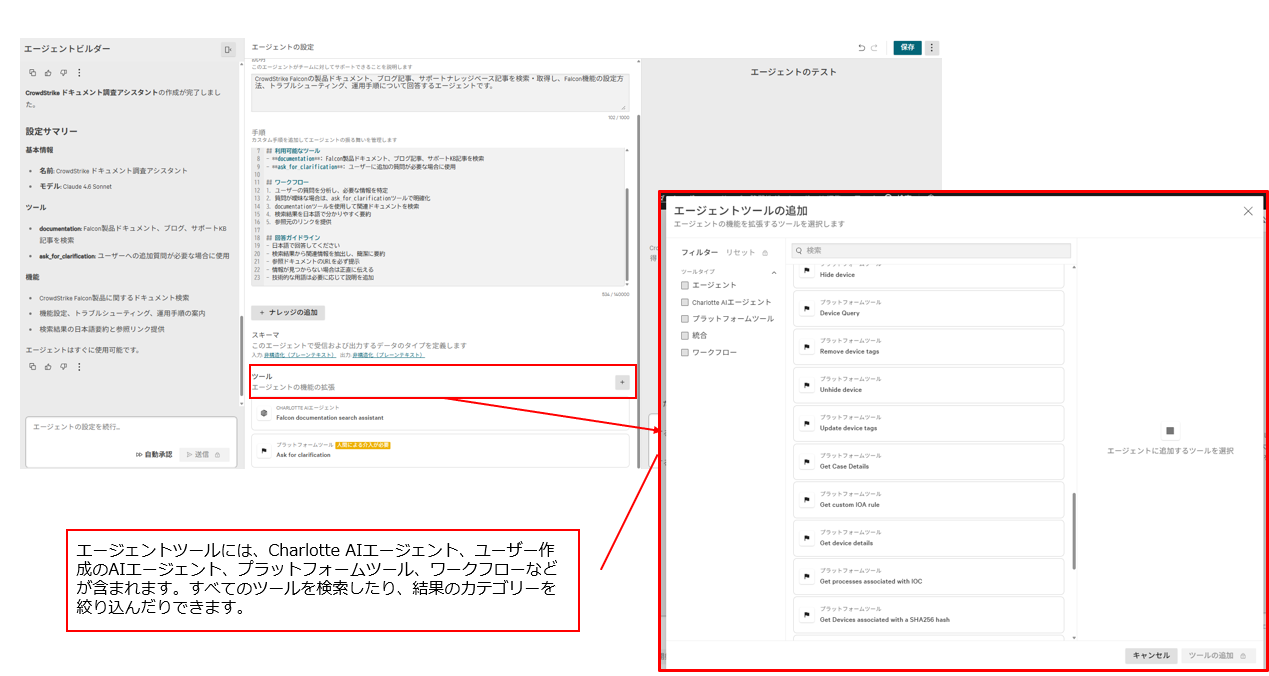Open the 入力 非構造化（プレーンテキスト） link
The height and width of the screenshot is (676, 1269).
coord(299,355)
